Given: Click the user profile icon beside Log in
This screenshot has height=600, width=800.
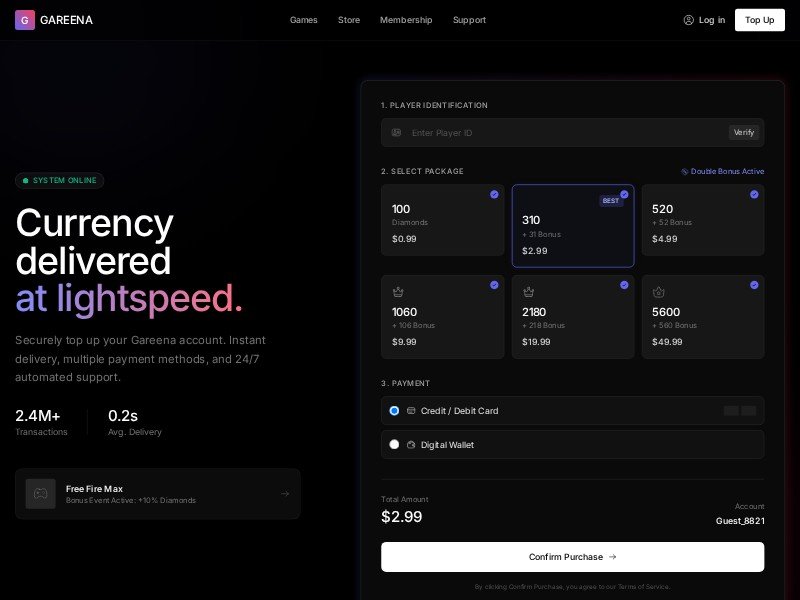Looking at the screenshot, I should 688,20.
